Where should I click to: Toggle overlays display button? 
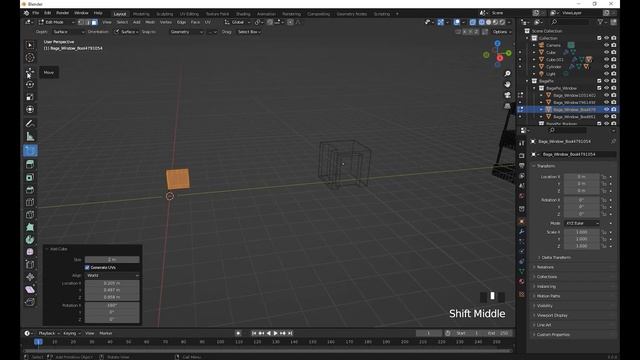(457, 22)
